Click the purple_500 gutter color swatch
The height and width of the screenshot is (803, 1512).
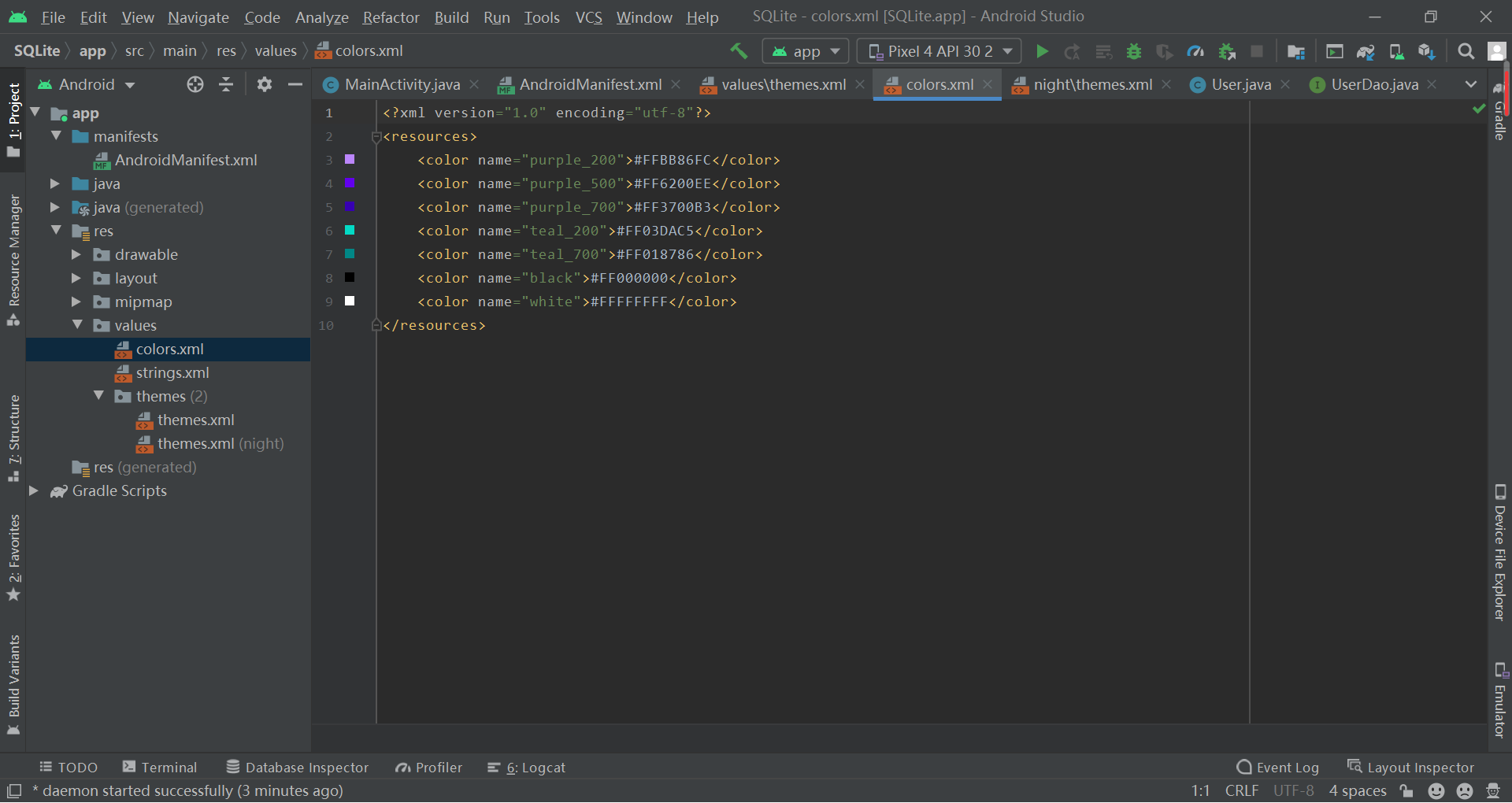pos(350,183)
